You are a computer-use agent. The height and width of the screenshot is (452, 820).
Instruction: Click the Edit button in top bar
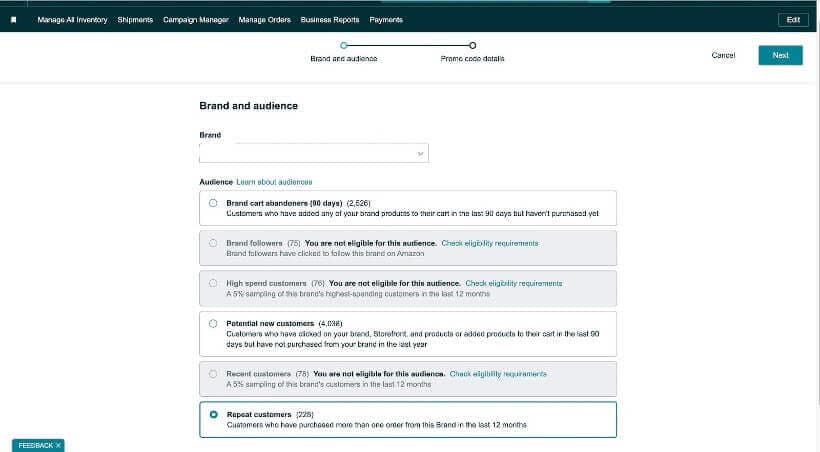point(793,20)
